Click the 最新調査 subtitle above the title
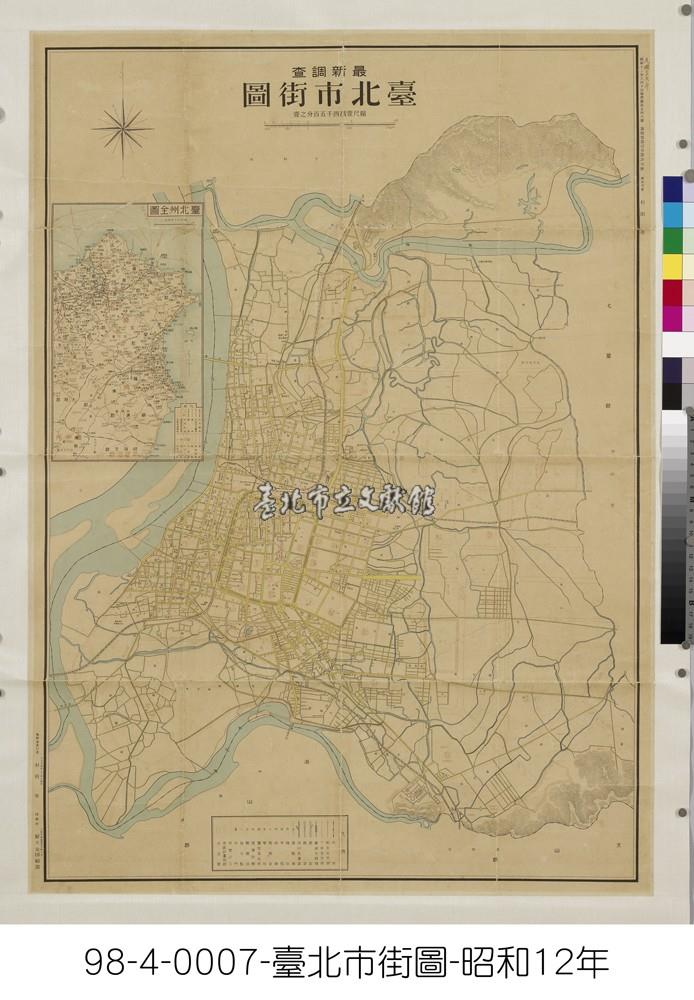 (x=330, y=70)
